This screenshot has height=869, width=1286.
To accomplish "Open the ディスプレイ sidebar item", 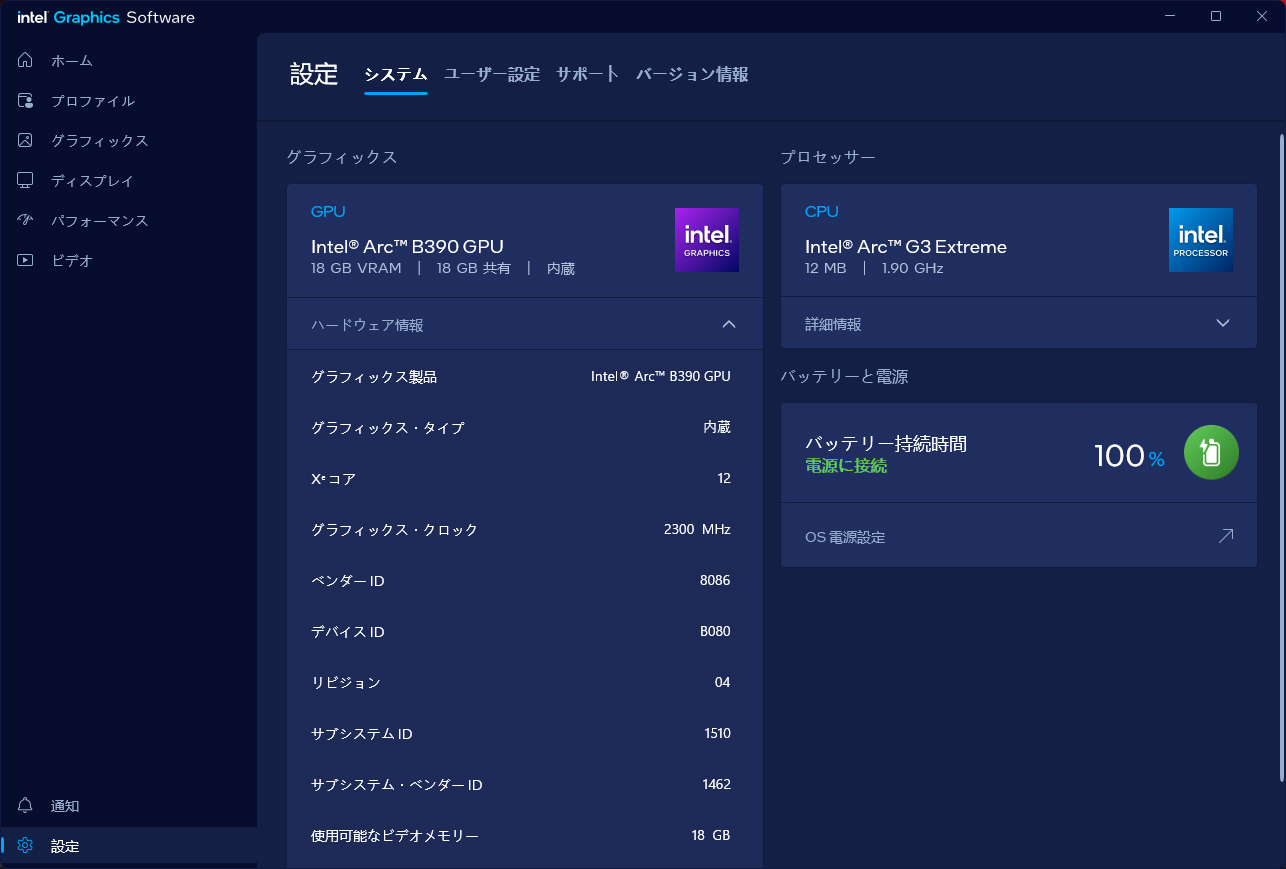I will [x=128, y=181].
